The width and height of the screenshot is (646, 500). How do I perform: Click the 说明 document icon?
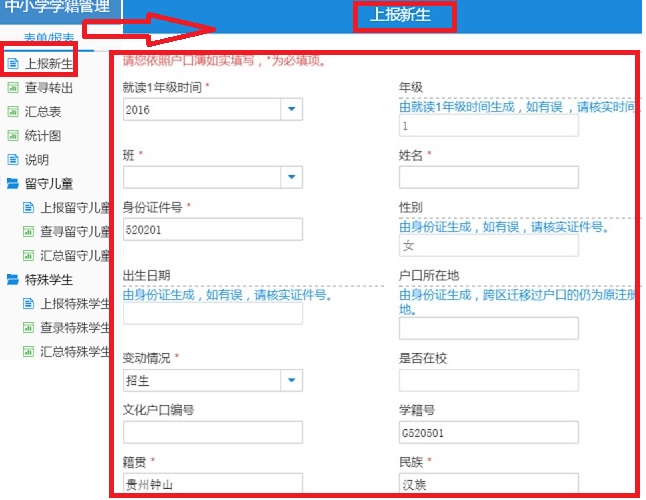click(x=13, y=159)
